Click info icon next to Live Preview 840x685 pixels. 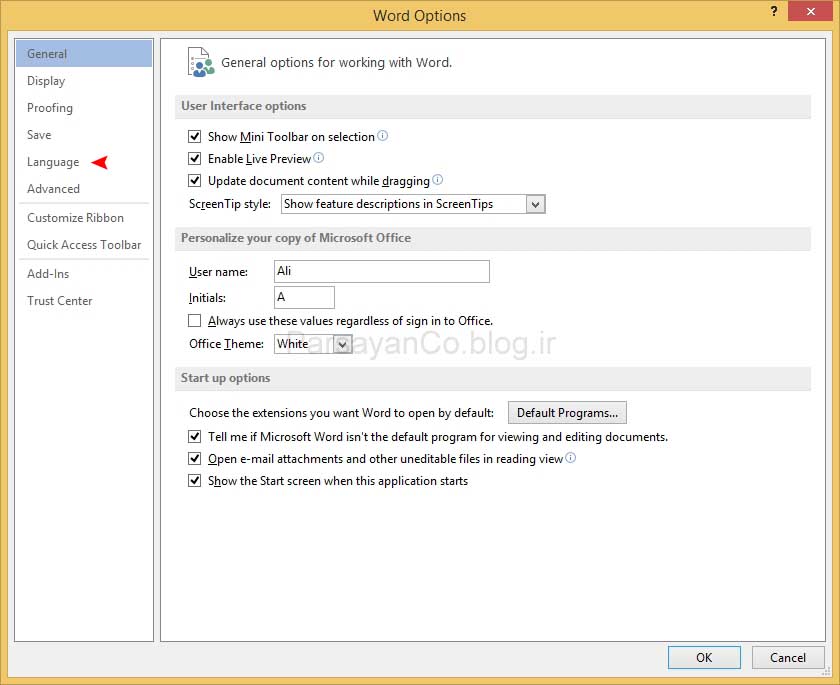point(319,158)
